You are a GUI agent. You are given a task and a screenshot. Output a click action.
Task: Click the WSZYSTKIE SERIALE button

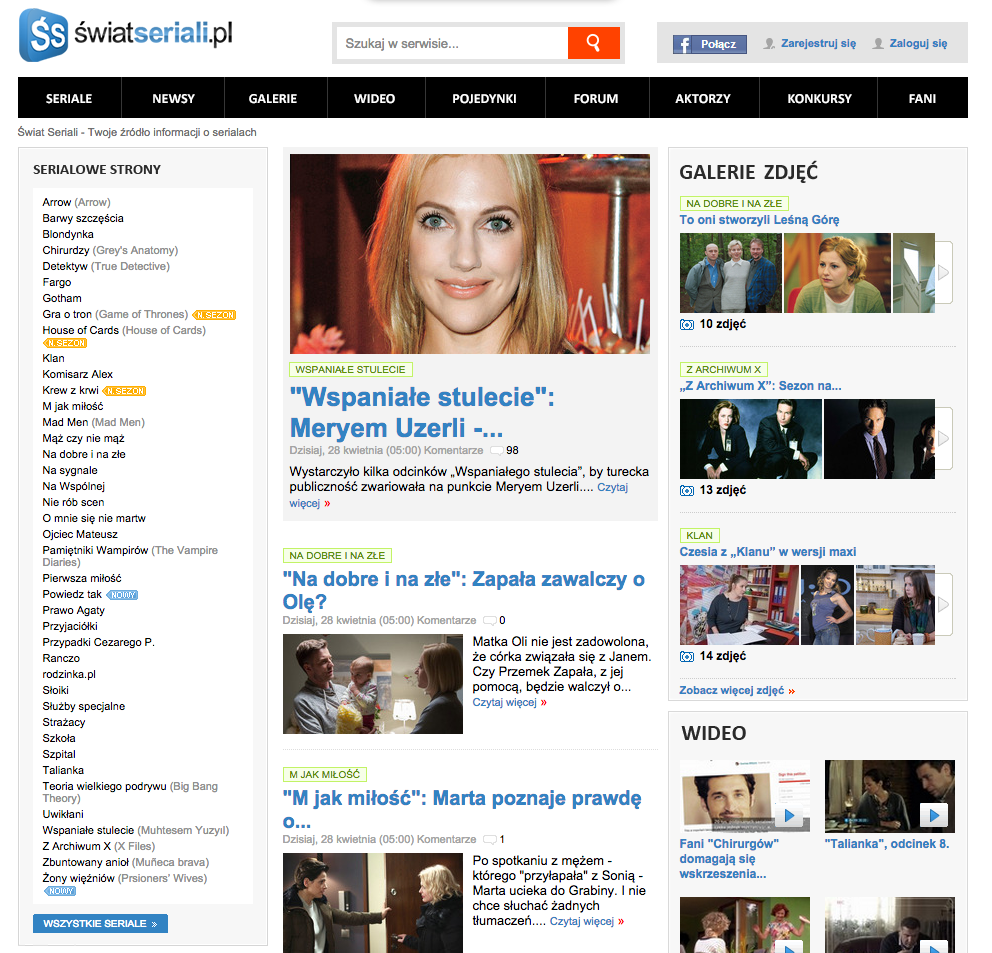[100, 924]
